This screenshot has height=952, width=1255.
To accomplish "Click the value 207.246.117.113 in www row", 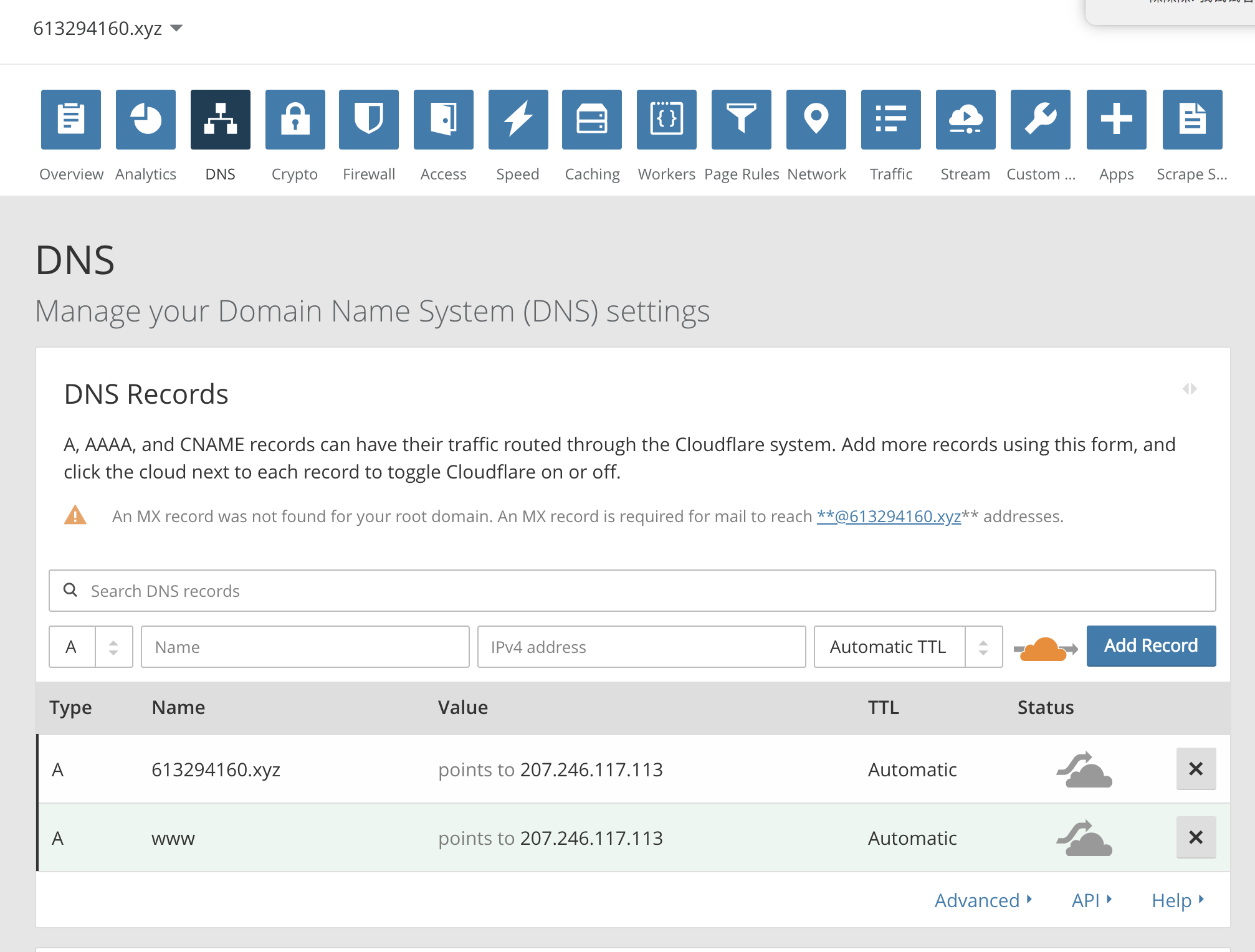I will pos(591,838).
